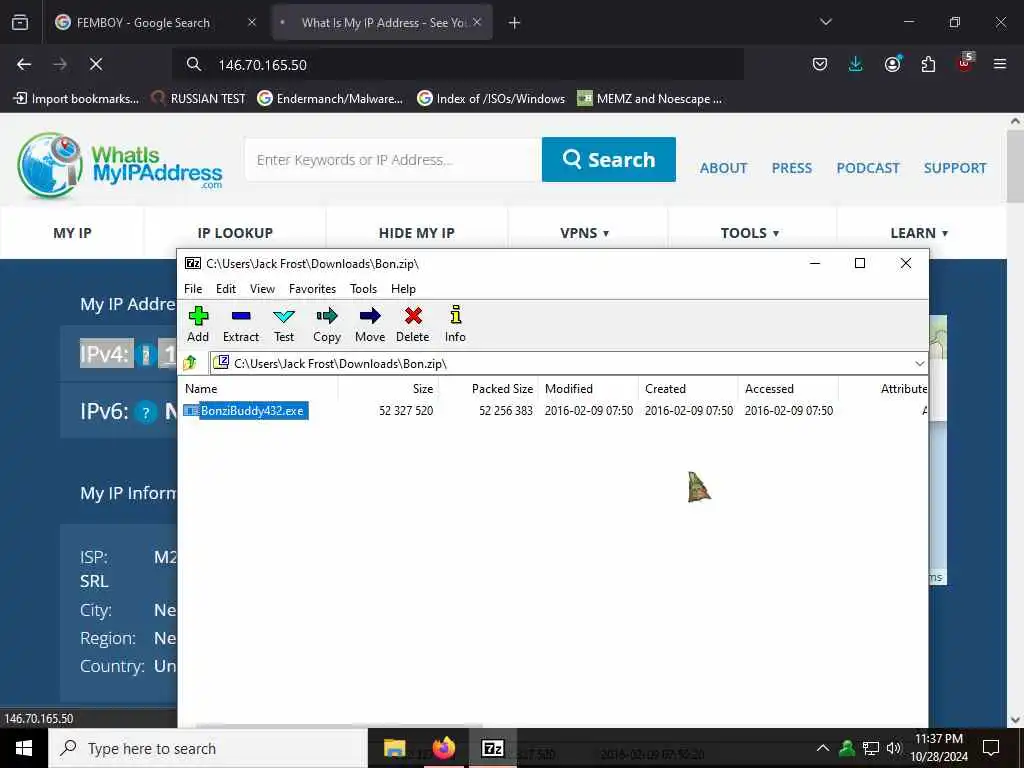The width and height of the screenshot is (1024, 768).
Task: Open the View menu in 7-Zip
Action: pos(262,289)
